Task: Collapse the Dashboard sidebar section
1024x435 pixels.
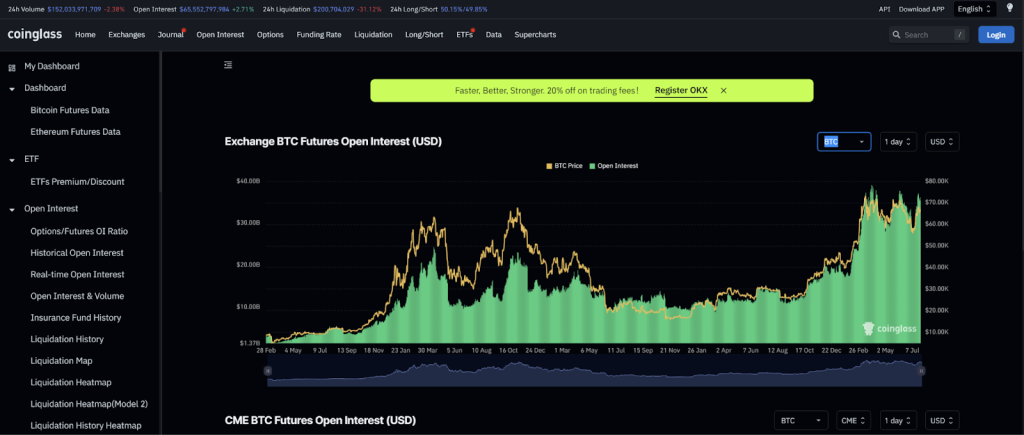Action: (x=12, y=88)
